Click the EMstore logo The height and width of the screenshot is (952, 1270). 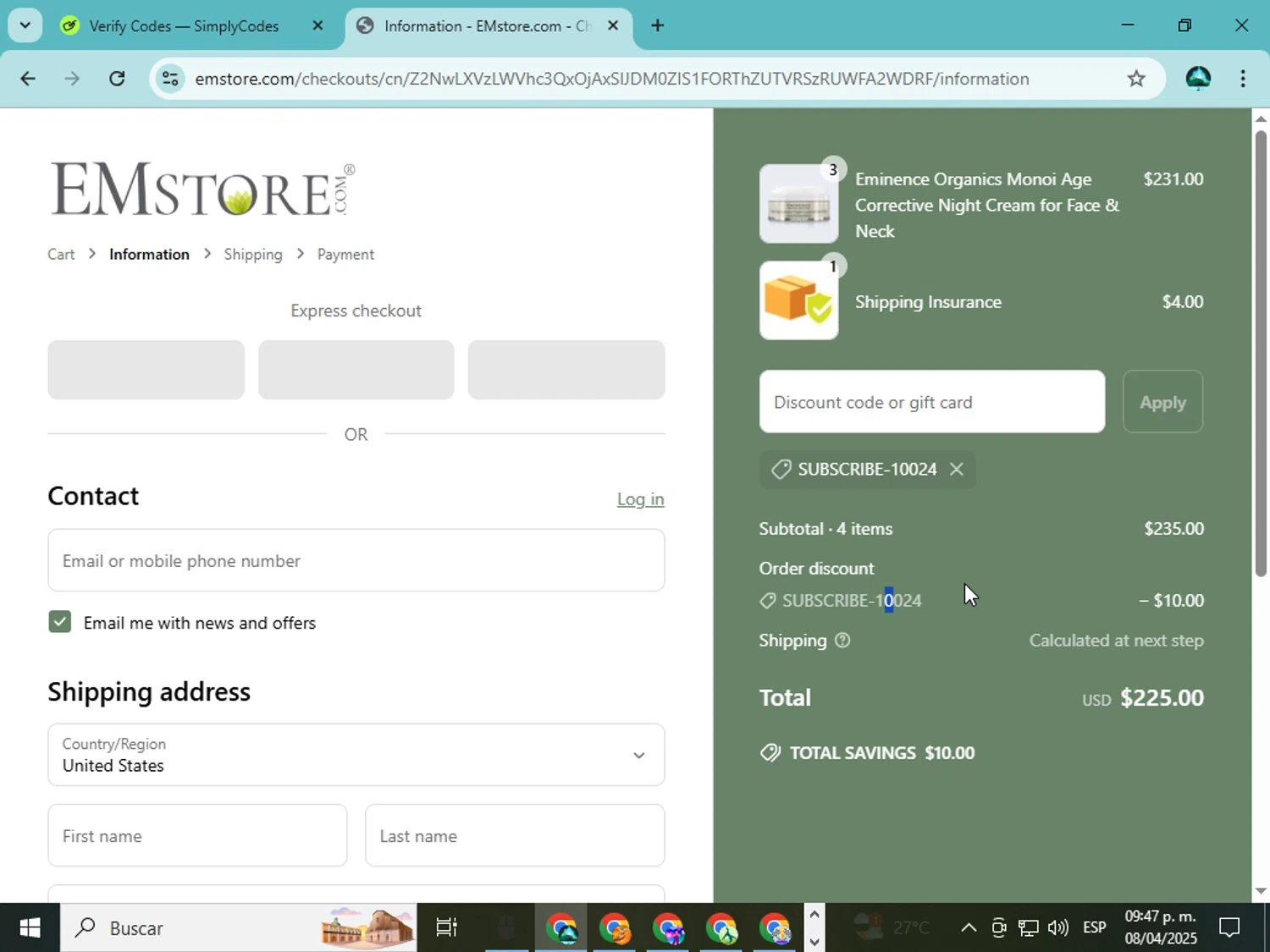(x=203, y=190)
